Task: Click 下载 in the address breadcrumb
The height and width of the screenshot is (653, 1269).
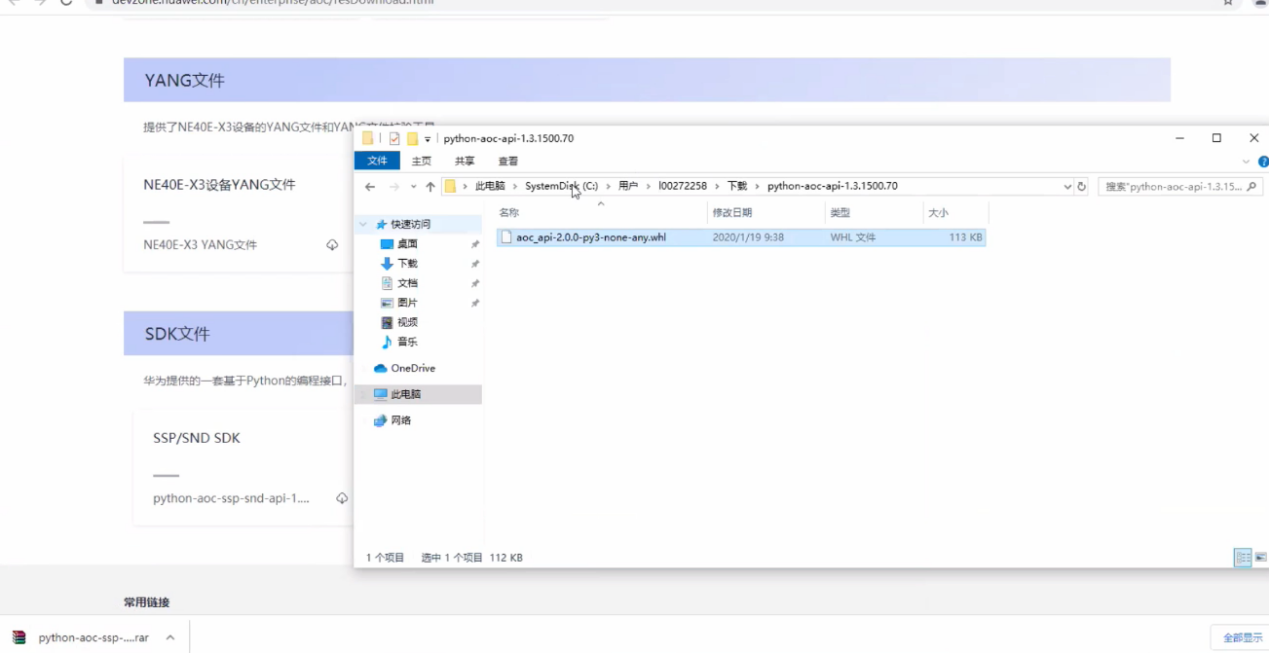Action: point(737,186)
